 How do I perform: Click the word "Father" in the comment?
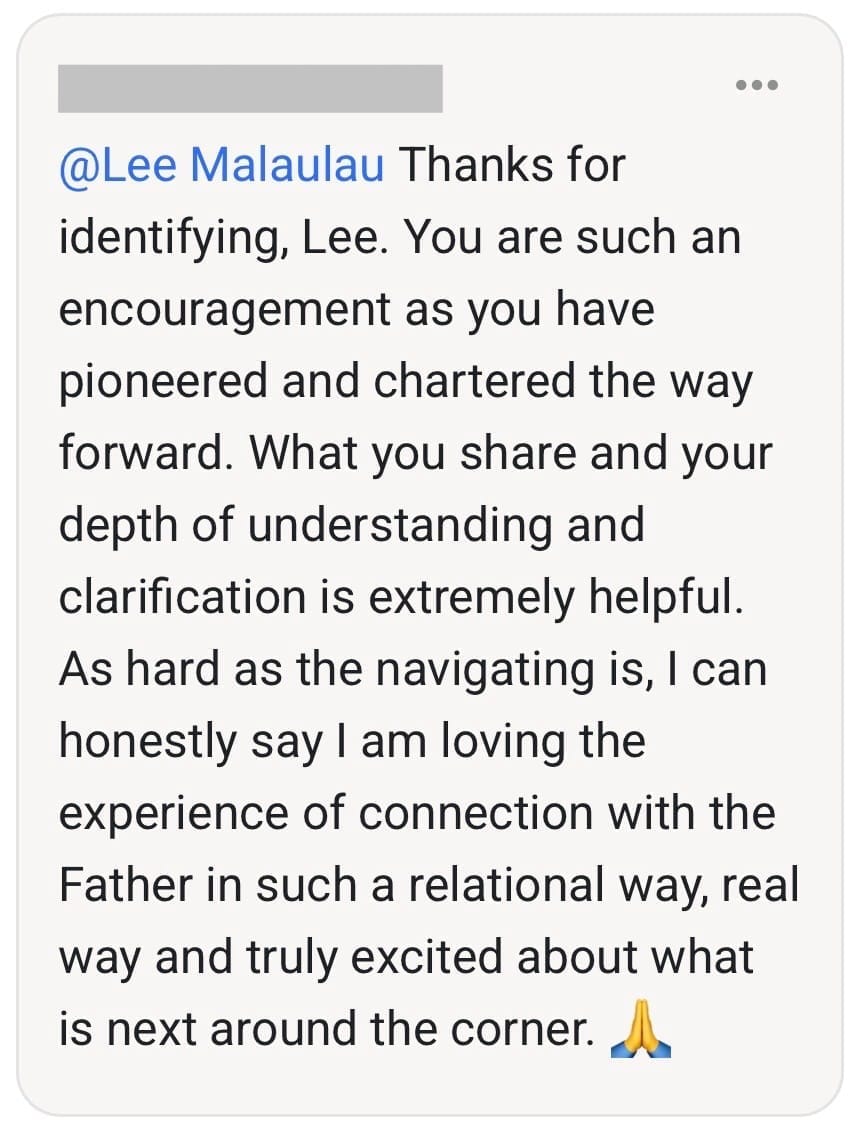coord(124,885)
